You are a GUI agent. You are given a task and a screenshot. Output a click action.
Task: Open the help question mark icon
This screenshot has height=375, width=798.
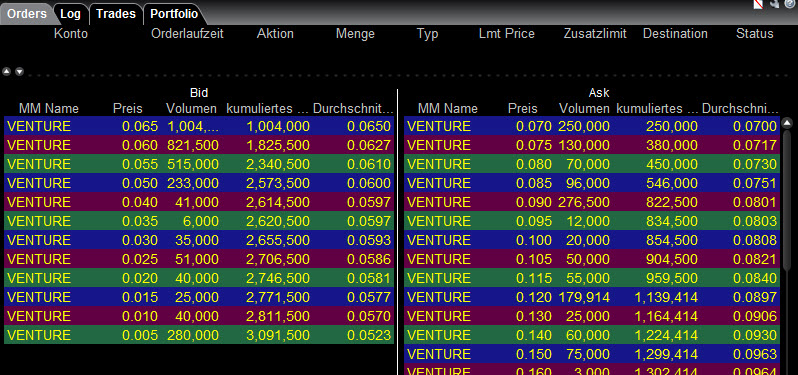(790, 4)
